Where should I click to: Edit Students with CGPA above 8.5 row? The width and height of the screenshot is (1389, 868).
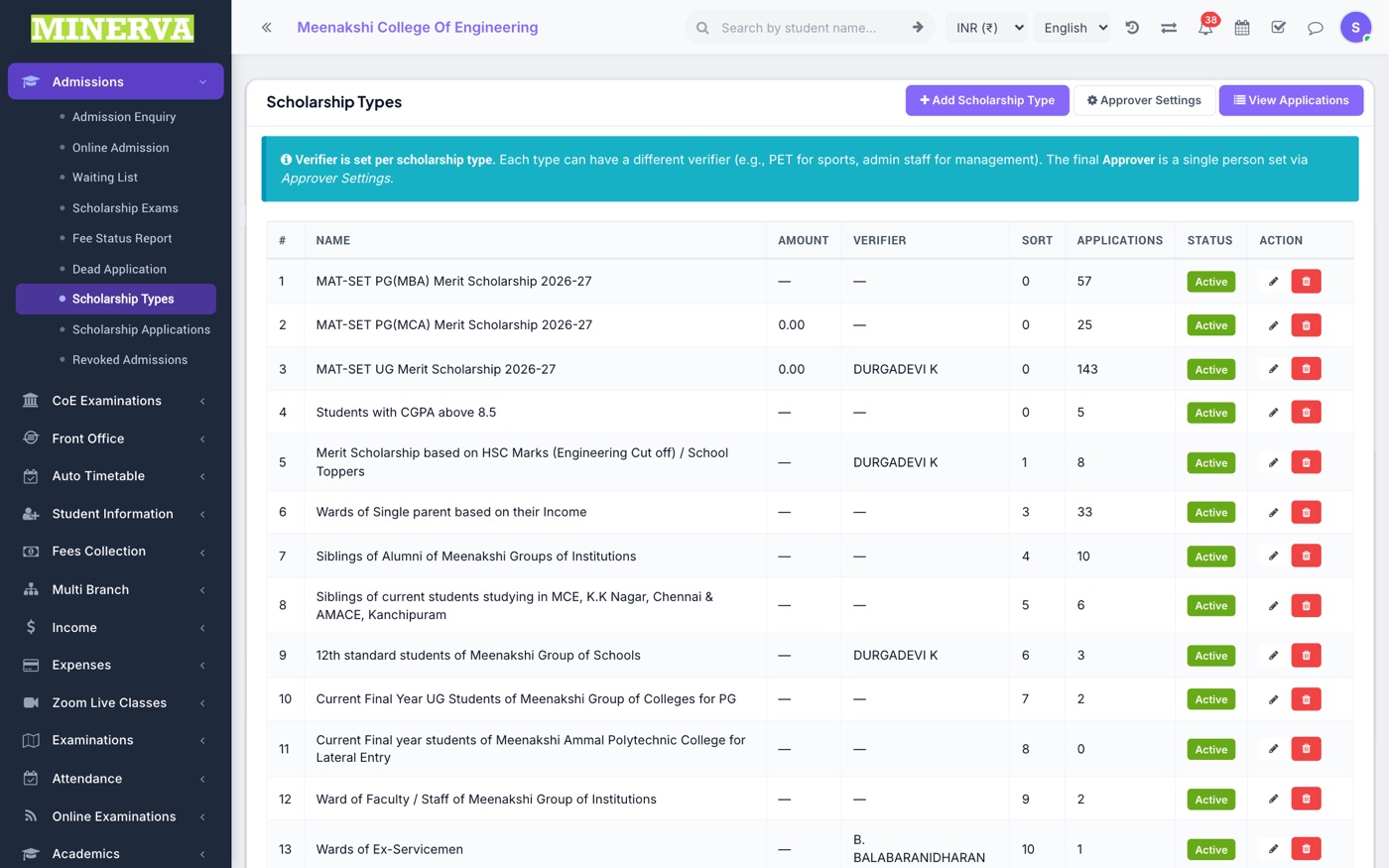1273,413
